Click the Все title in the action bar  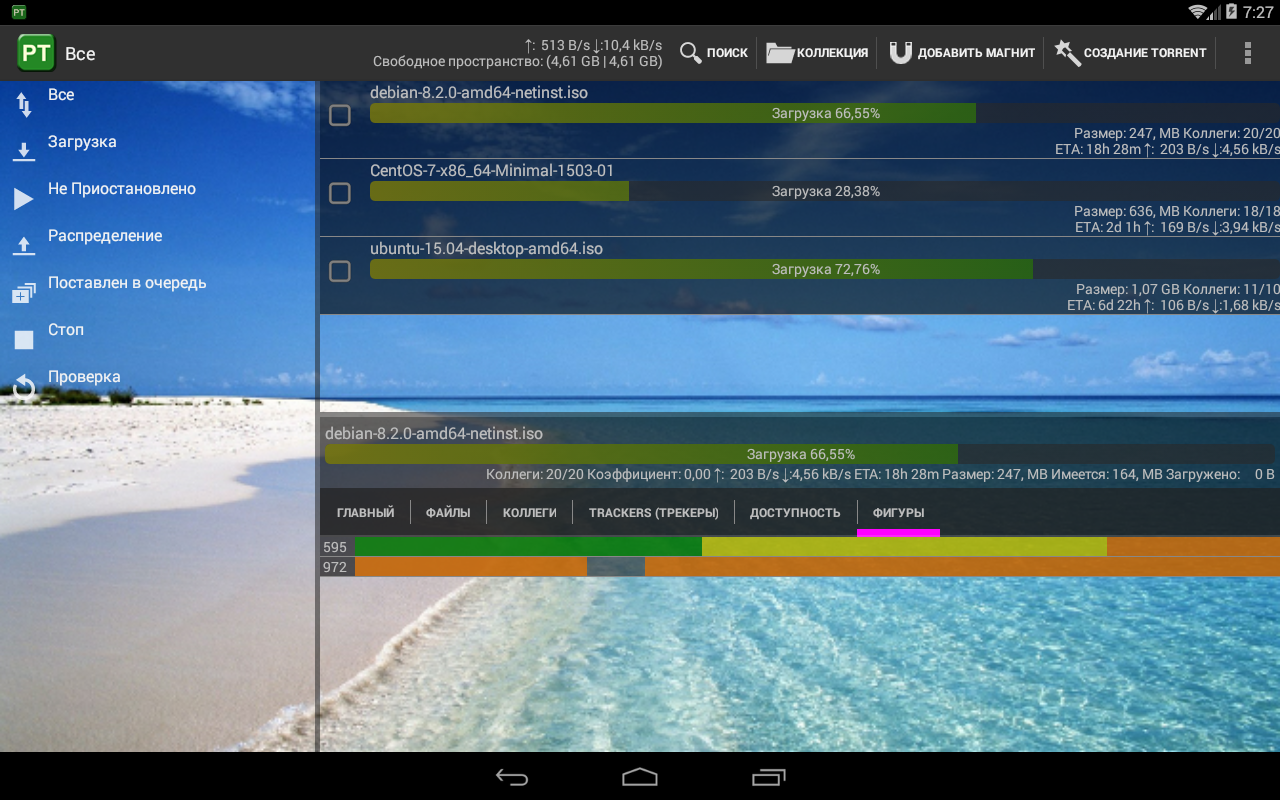pyautogui.click(x=80, y=54)
